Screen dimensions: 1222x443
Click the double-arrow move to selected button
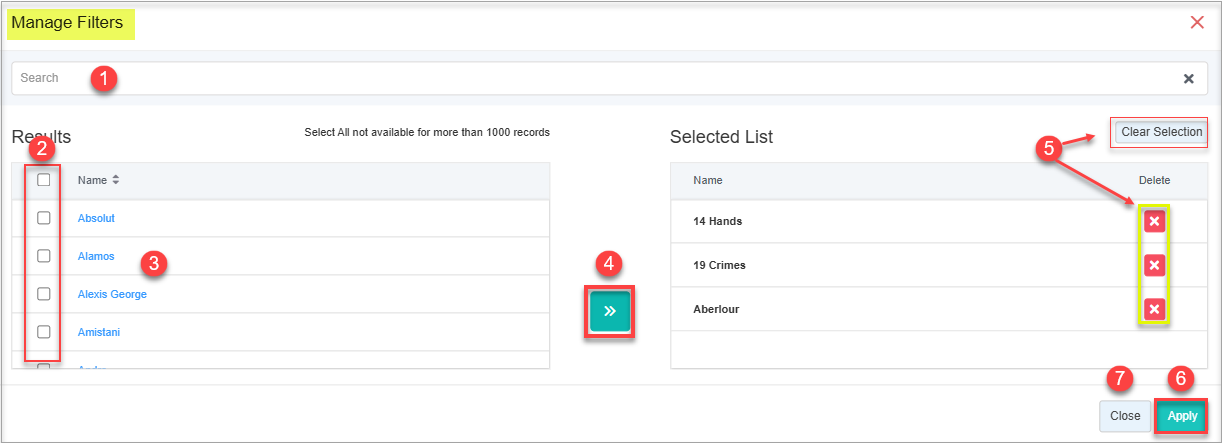(610, 311)
